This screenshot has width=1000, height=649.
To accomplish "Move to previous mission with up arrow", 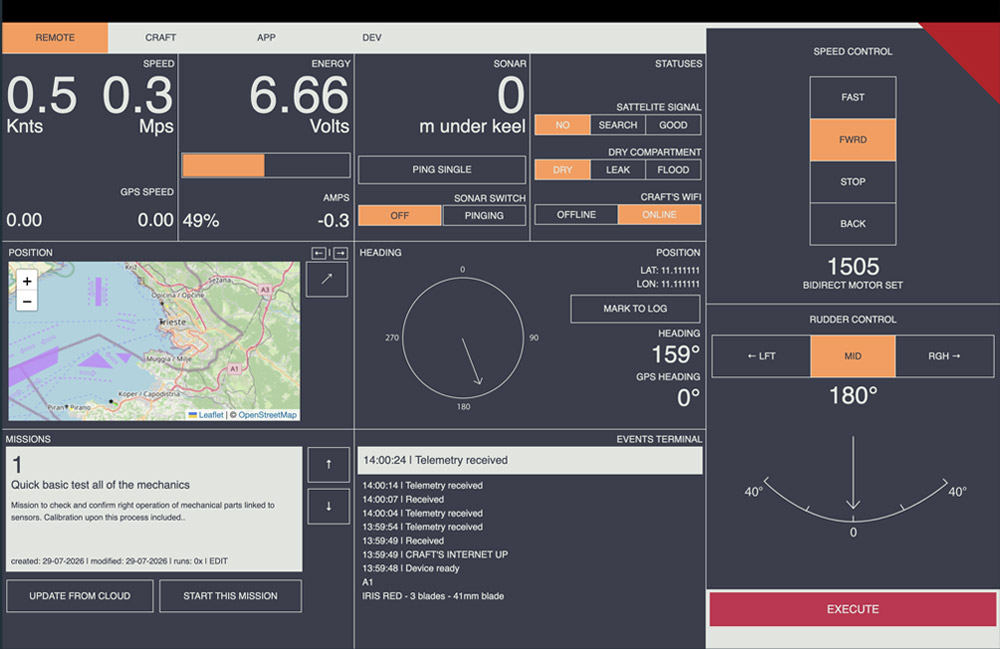I will 328,464.
